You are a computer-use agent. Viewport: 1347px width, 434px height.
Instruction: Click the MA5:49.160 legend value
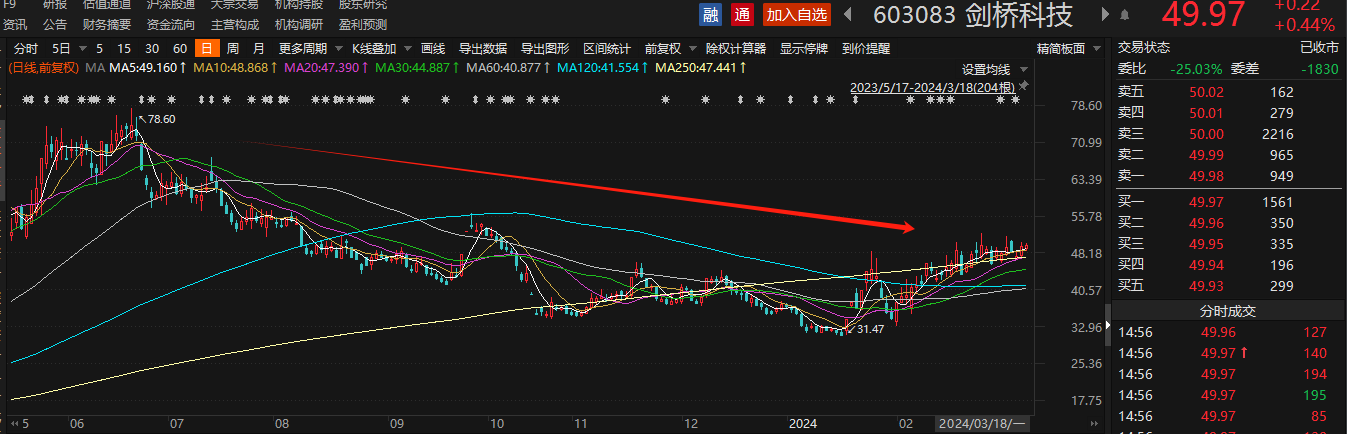click(147, 67)
